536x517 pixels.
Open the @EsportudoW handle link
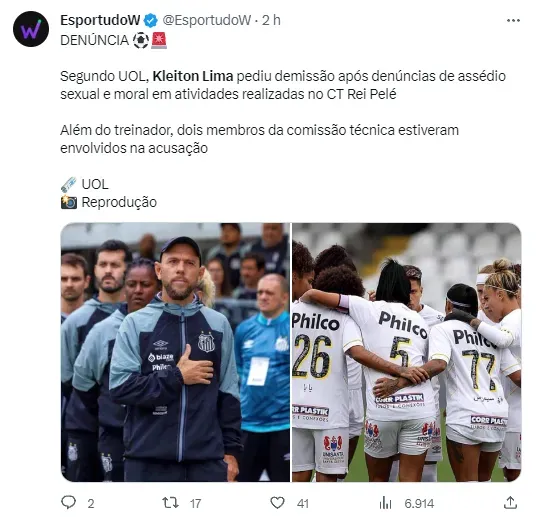pos(206,21)
